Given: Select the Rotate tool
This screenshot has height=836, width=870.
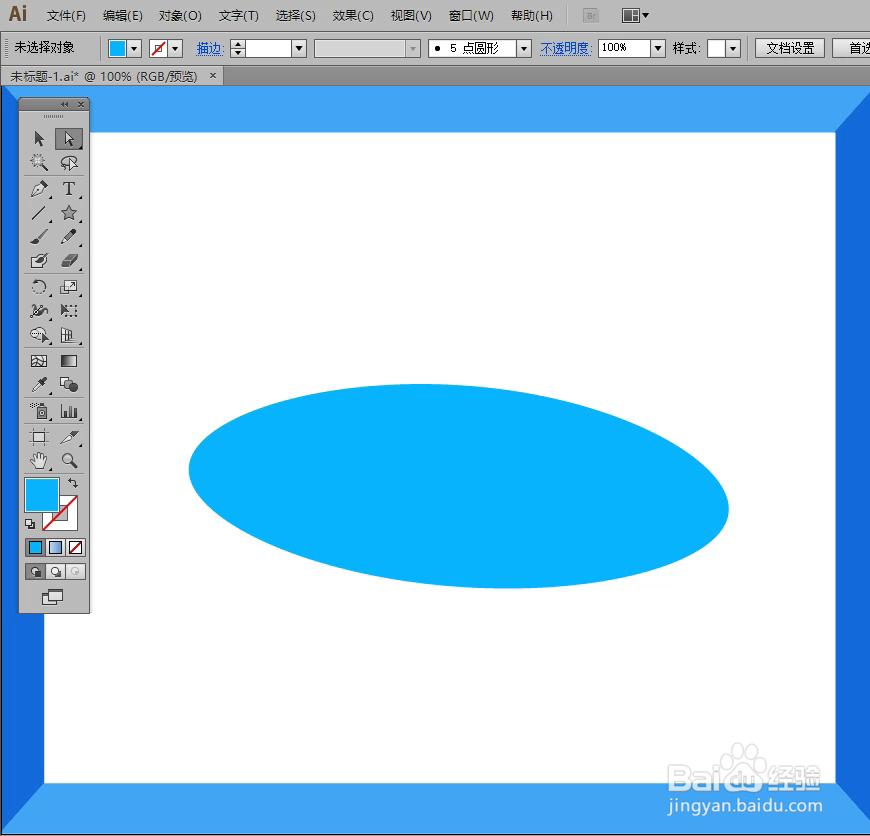Looking at the screenshot, I should coord(39,287).
